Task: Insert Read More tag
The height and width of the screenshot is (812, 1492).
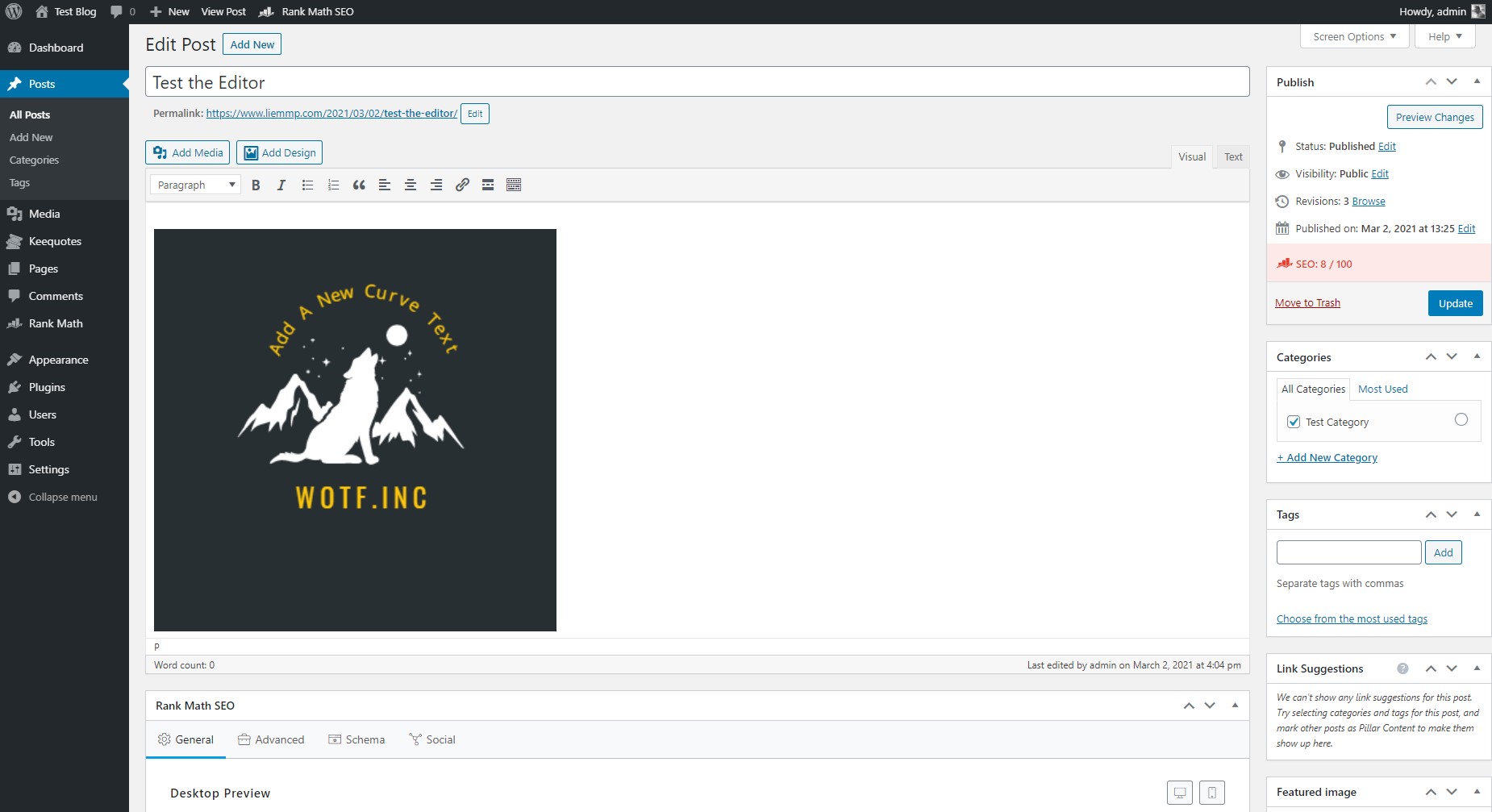Action: [488, 185]
